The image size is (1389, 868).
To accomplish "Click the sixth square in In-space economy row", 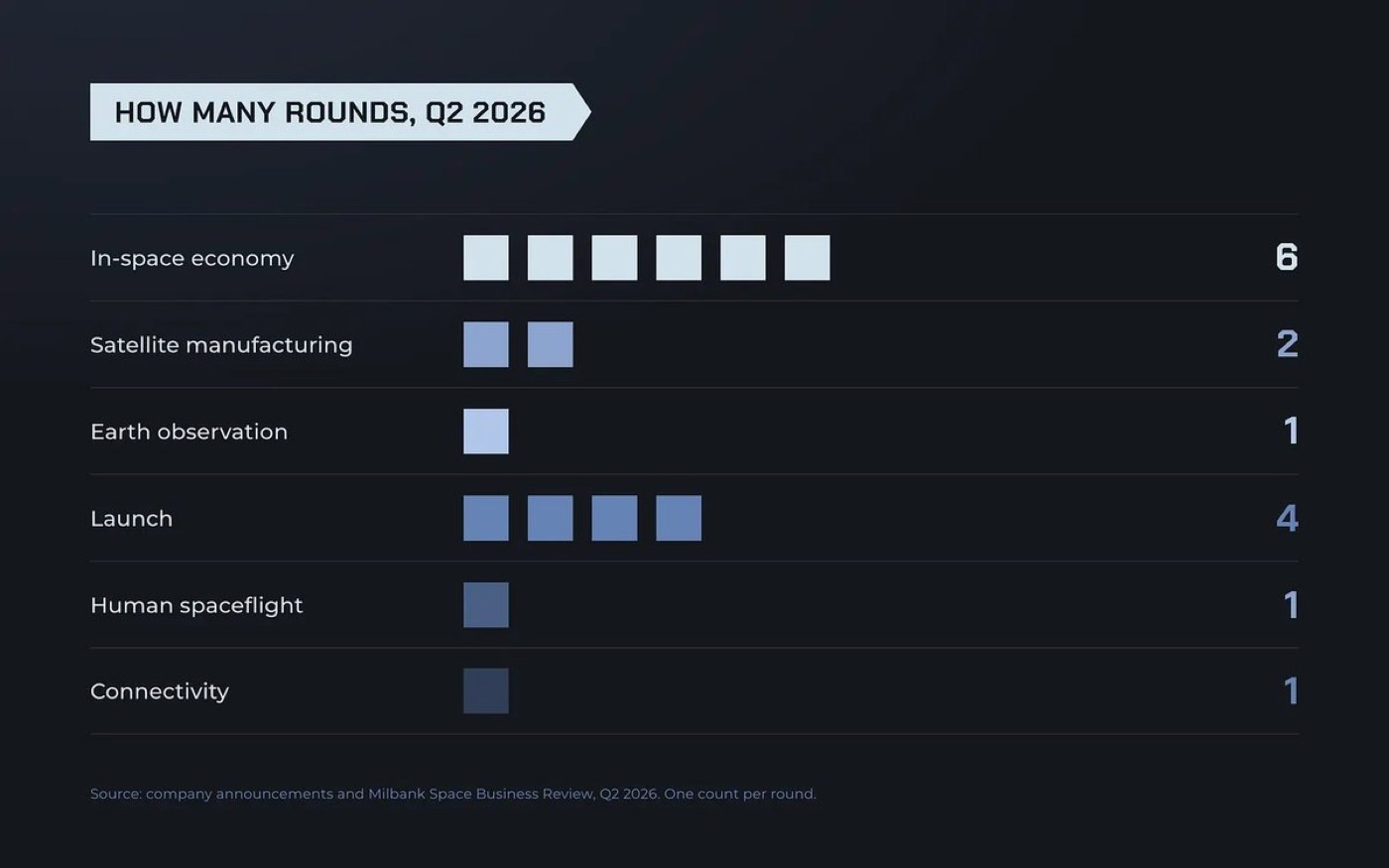I will (808, 258).
